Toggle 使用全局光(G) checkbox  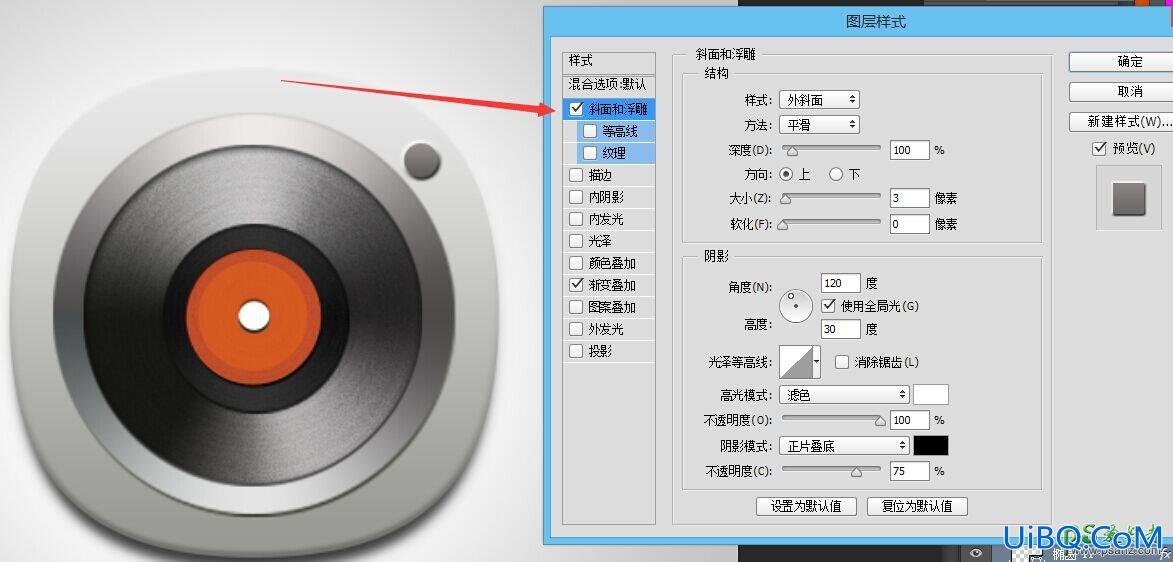pyautogui.click(x=828, y=305)
